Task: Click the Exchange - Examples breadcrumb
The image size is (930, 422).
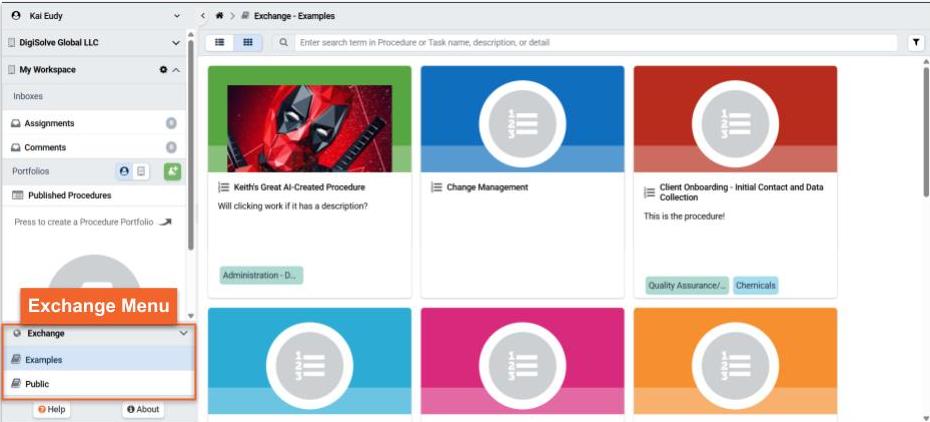Action: click(294, 16)
